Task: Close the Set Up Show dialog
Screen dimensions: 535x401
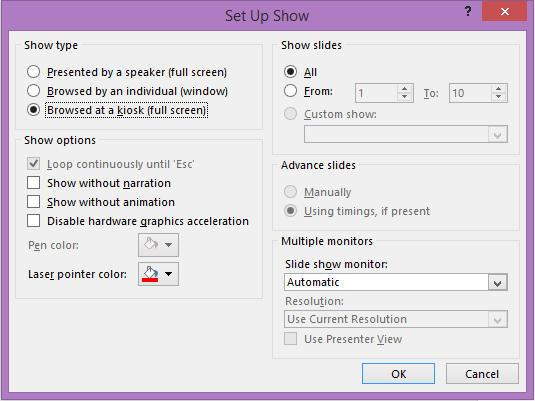Action: point(504,11)
